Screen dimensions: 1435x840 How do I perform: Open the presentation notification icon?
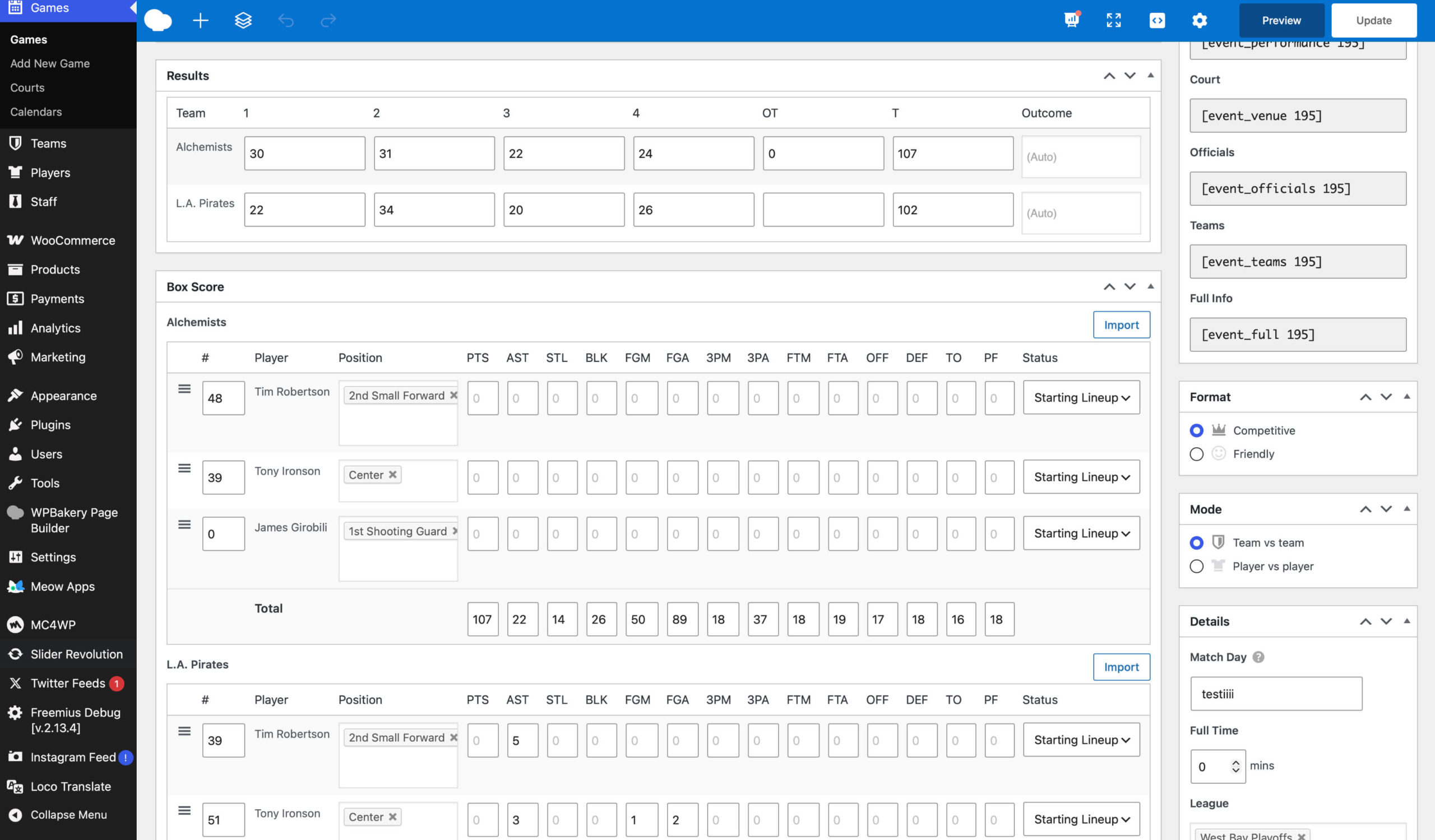(1072, 20)
